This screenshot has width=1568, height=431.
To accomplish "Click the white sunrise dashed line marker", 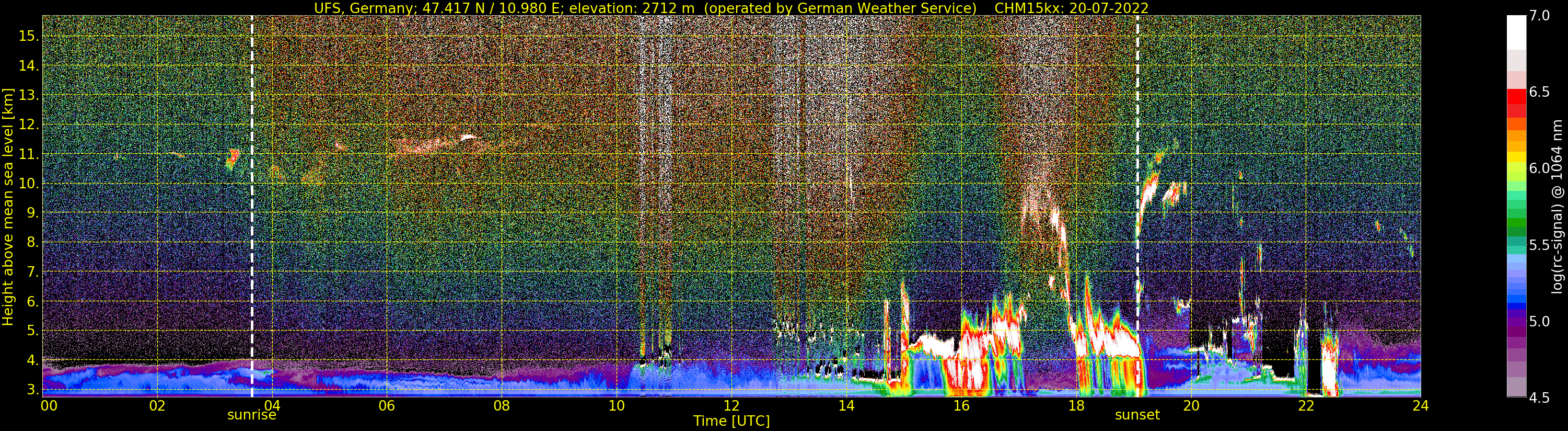I will [x=252, y=206].
